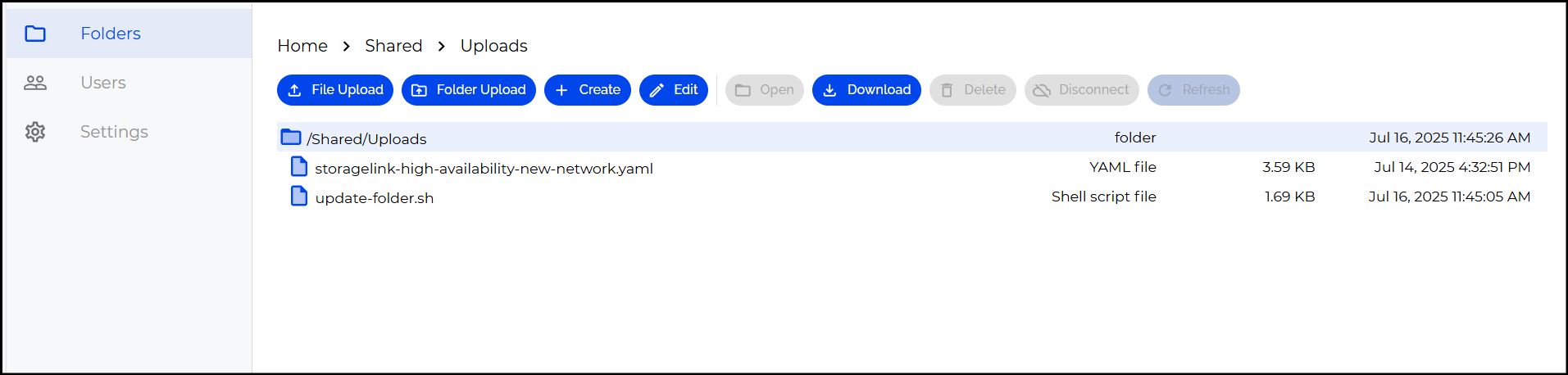Click the Download button
The width and height of the screenshot is (1568, 375).
tap(866, 90)
